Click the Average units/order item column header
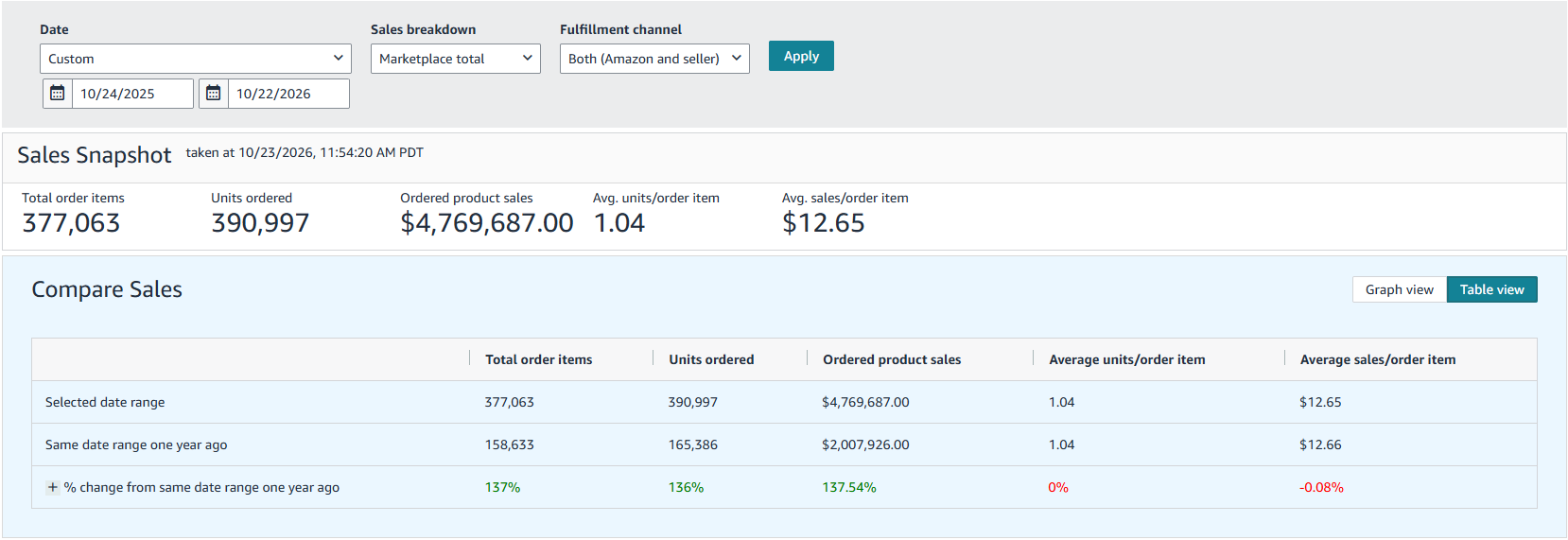1568x540 pixels. click(1127, 359)
